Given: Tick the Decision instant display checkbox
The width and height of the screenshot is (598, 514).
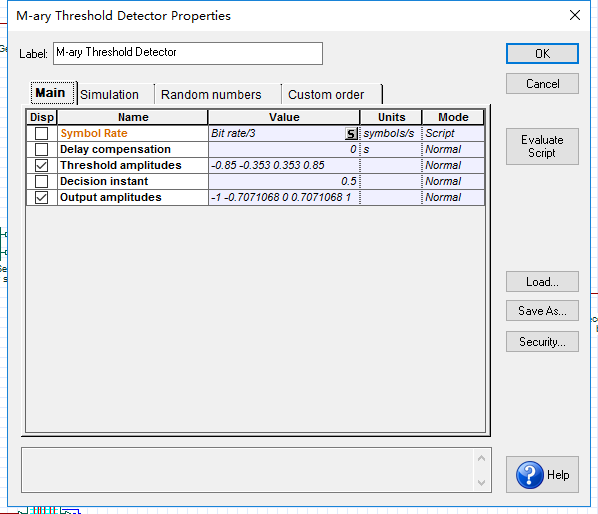Looking at the screenshot, I should tap(41, 182).
